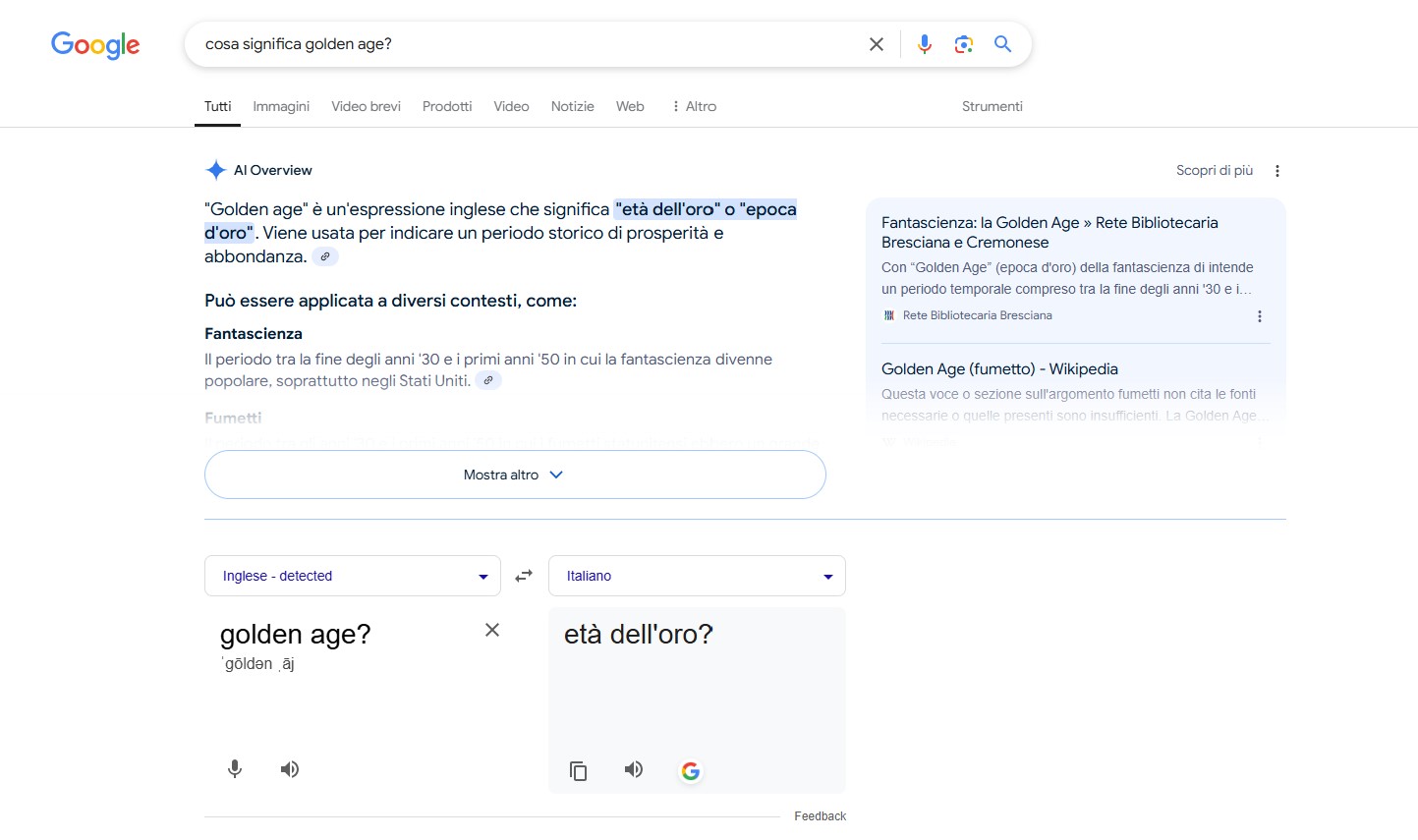Open Strumenti search tools
This screenshot has width=1418, height=840.
992,106
